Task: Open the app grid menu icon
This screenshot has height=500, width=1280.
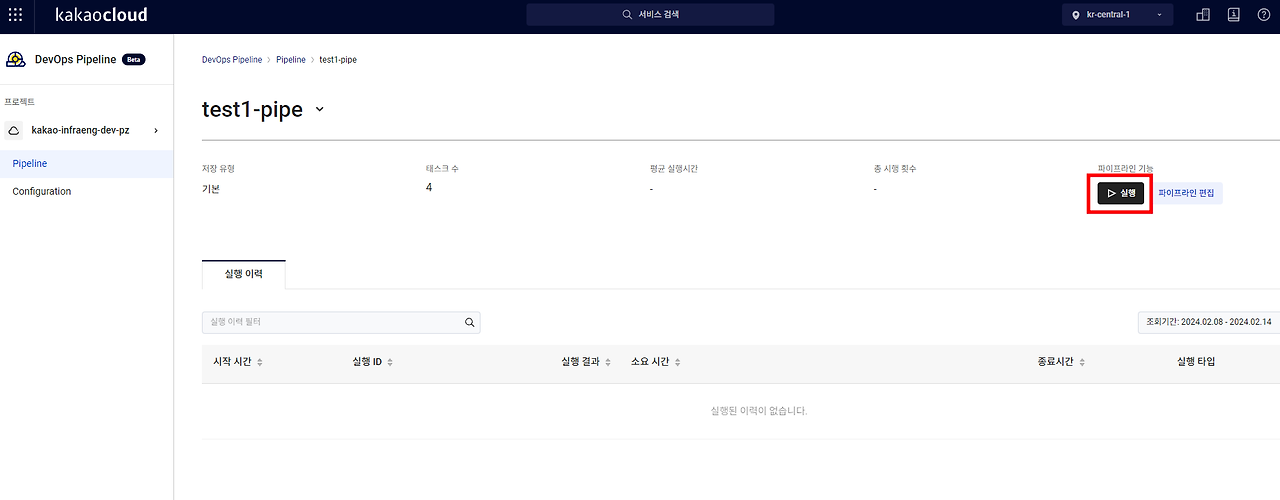Action: click(15, 15)
